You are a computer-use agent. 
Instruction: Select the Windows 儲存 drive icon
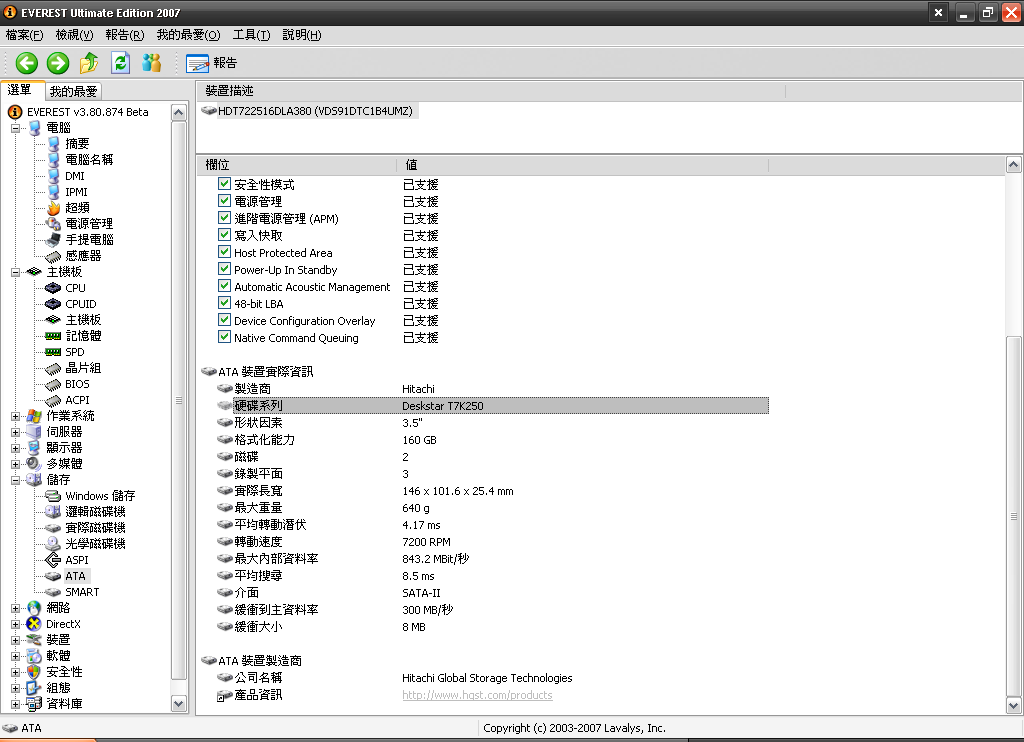(x=53, y=496)
